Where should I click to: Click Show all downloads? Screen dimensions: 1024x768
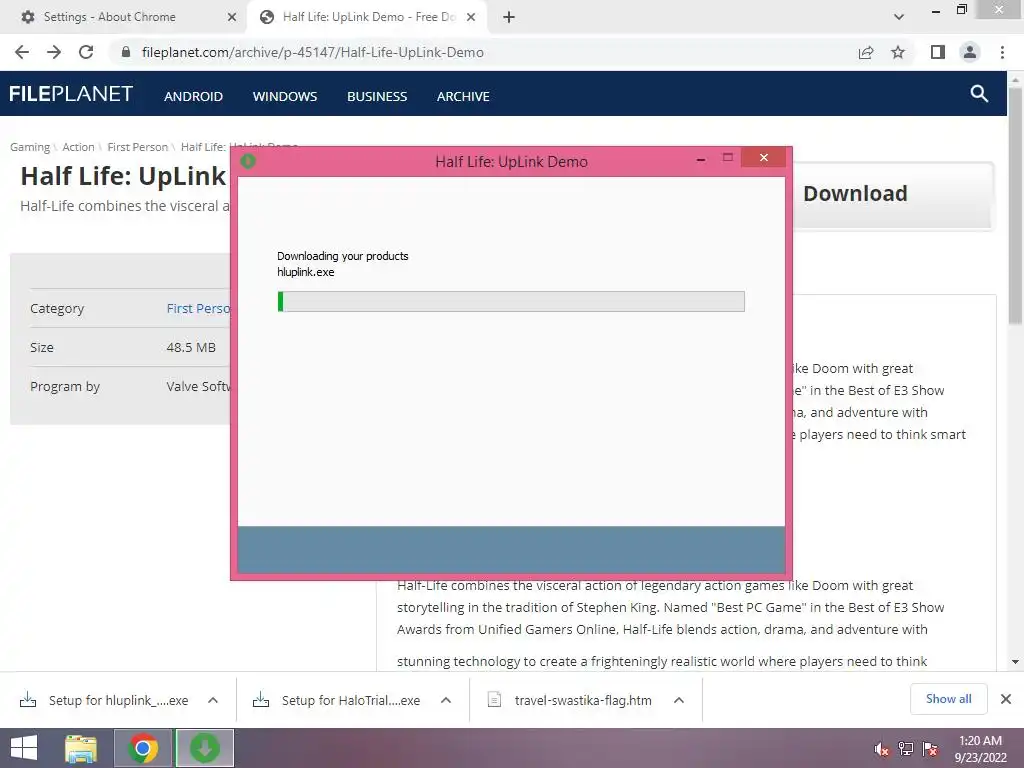point(948,699)
